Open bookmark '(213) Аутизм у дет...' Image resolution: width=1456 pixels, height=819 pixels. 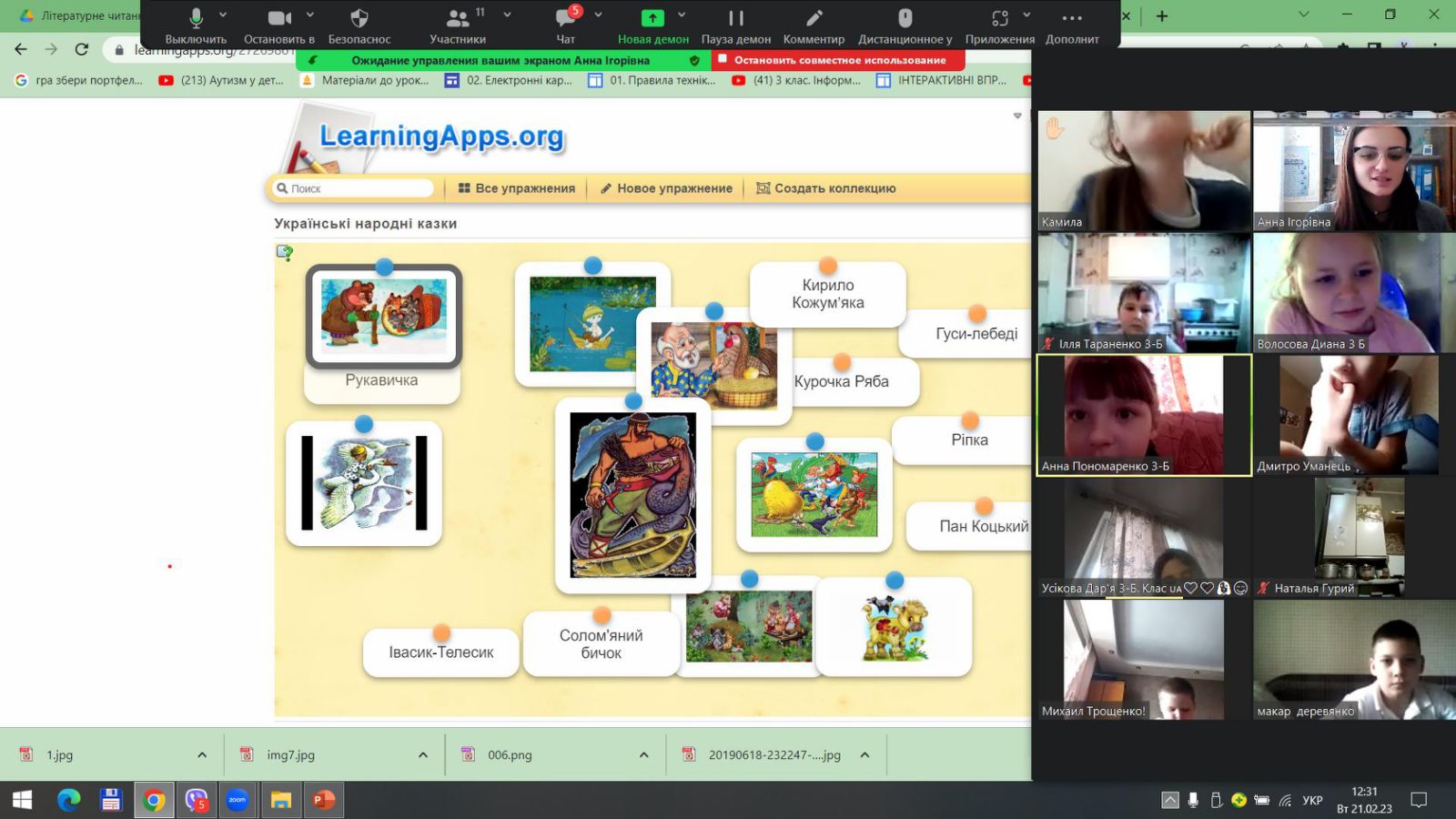221,80
